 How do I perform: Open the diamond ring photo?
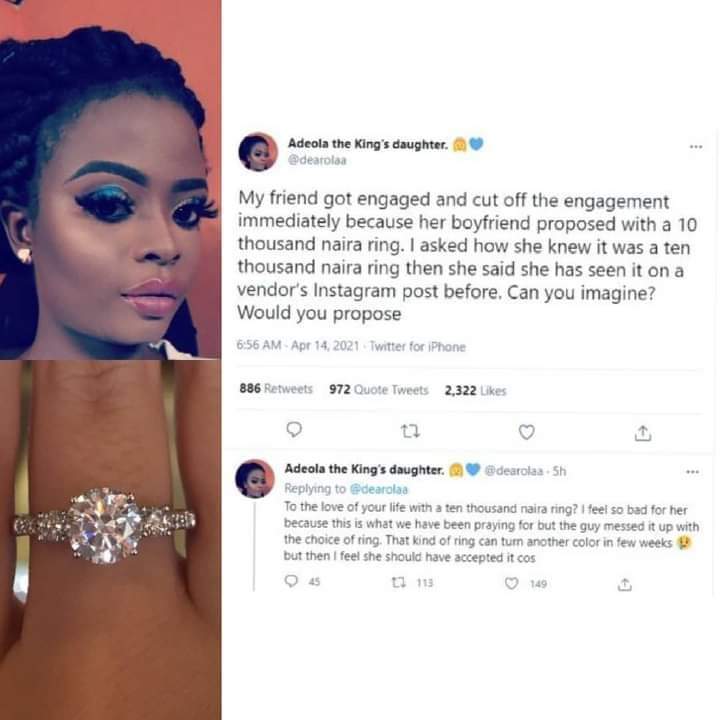click(x=110, y=540)
